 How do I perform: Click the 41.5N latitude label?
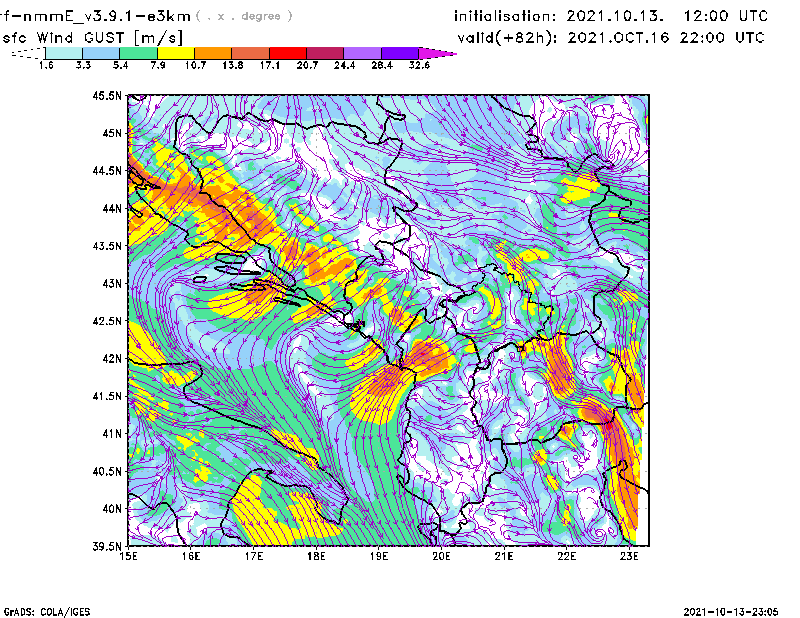107,396
